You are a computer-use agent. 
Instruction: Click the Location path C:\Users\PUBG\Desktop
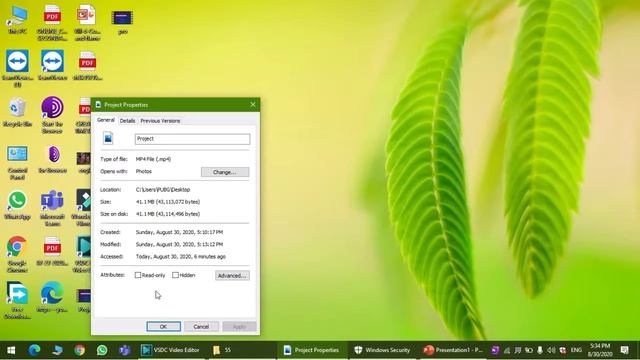click(163, 189)
